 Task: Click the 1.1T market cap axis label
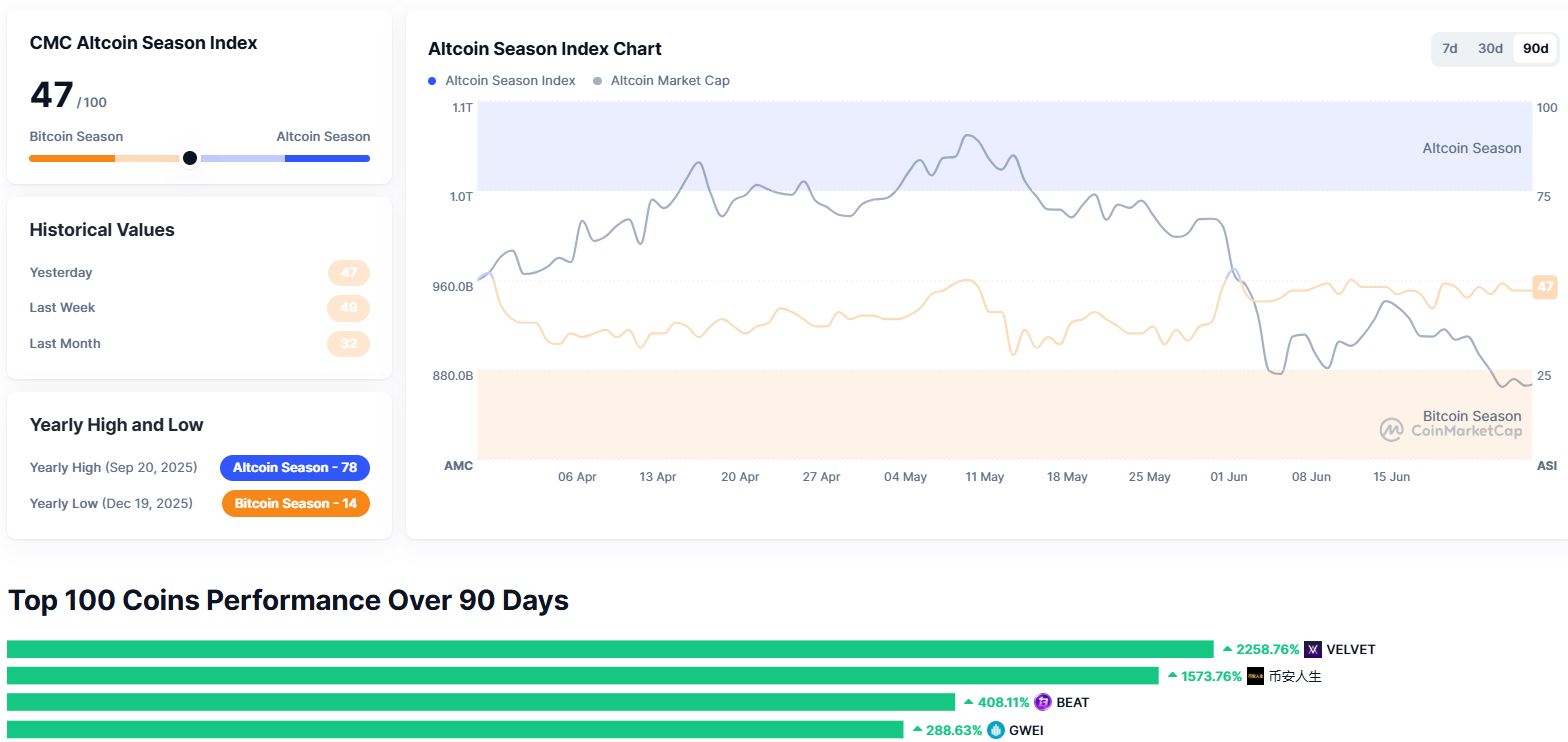pos(462,107)
